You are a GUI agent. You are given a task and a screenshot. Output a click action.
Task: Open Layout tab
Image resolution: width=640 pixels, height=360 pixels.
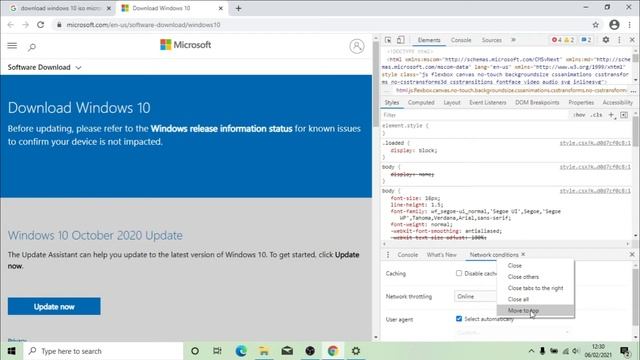[x=452, y=102]
